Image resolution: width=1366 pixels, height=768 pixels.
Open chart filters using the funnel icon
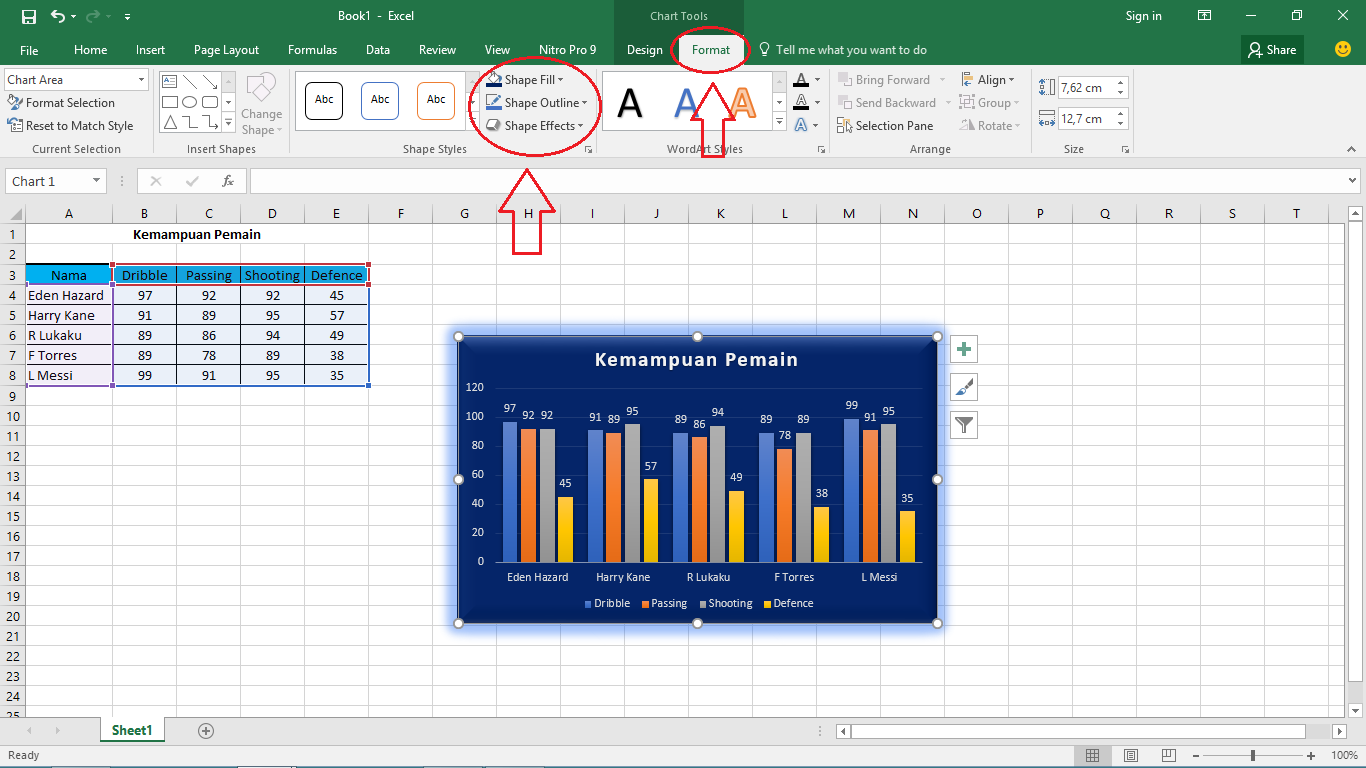[x=963, y=424]
